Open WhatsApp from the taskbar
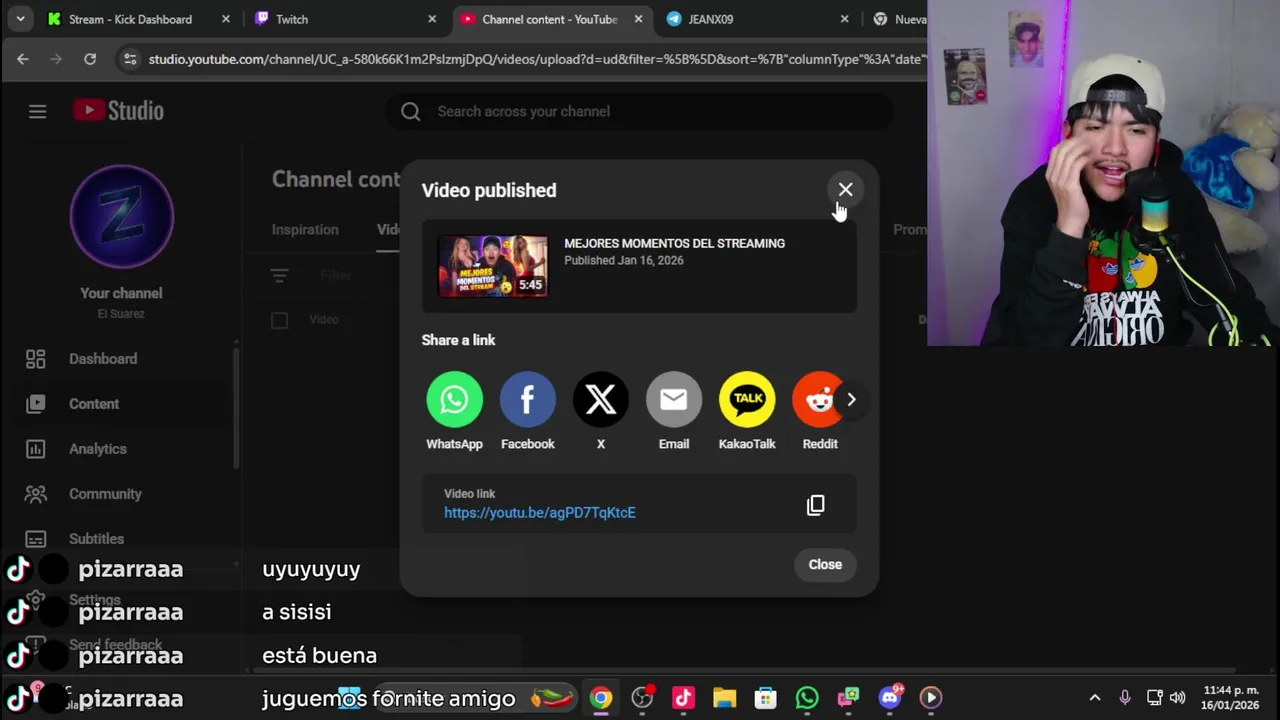The width and height of the screenshot is (1280, 720). pyautogui.click(x=807, y=698)
